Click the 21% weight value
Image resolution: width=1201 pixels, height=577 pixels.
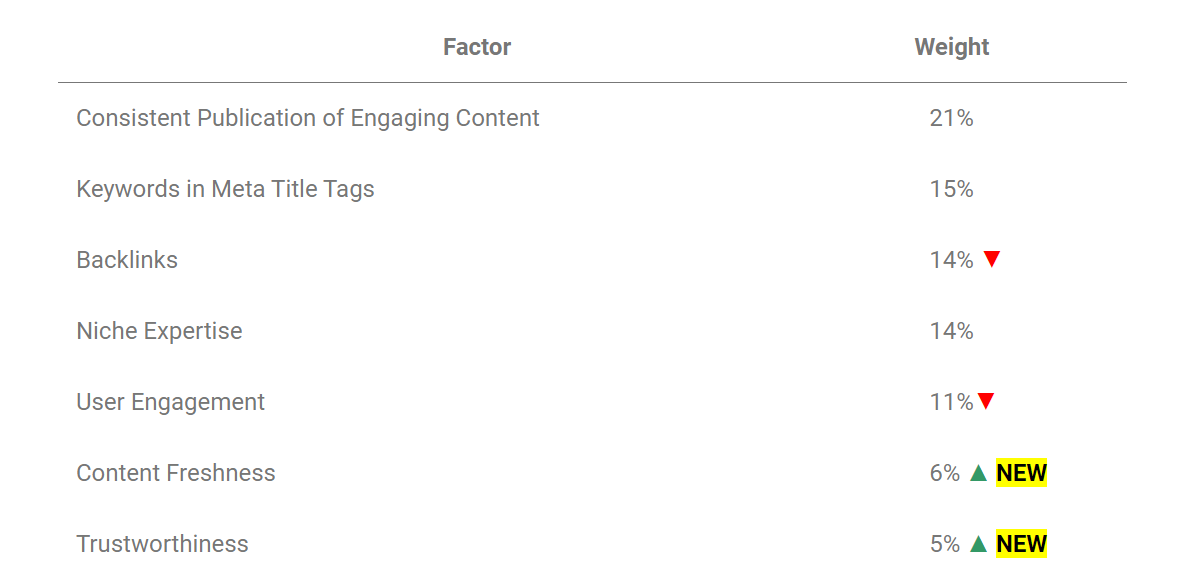pos(951,118)
